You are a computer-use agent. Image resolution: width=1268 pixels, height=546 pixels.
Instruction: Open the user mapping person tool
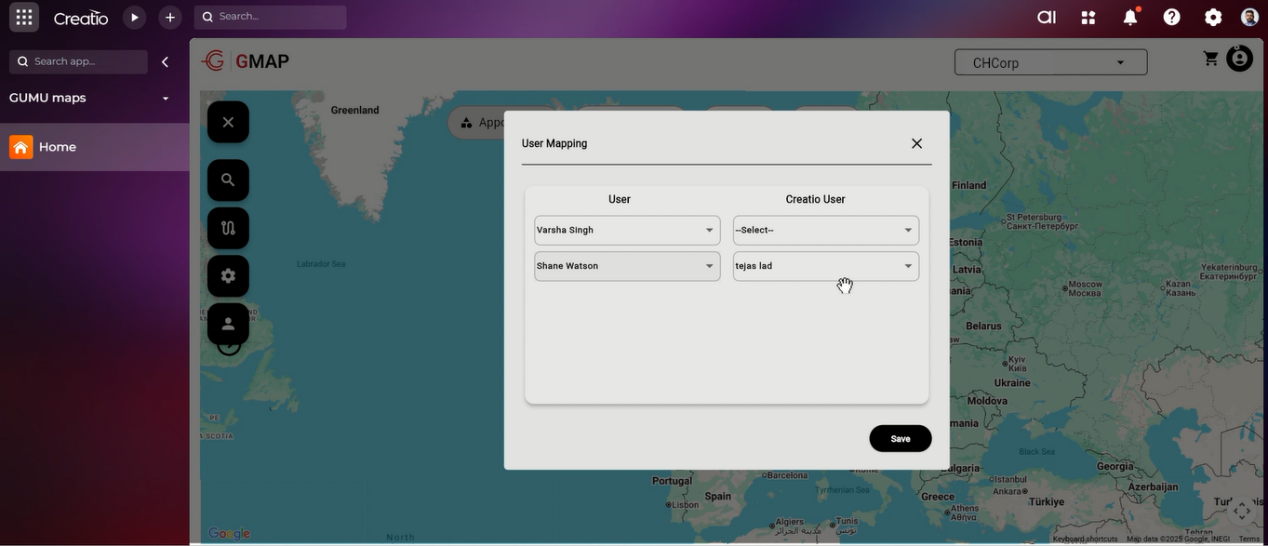[x=228, y=324]
